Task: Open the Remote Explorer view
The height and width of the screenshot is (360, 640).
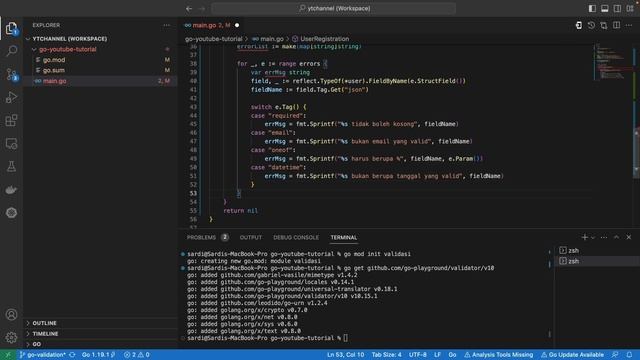Action: tap(11, 143)
